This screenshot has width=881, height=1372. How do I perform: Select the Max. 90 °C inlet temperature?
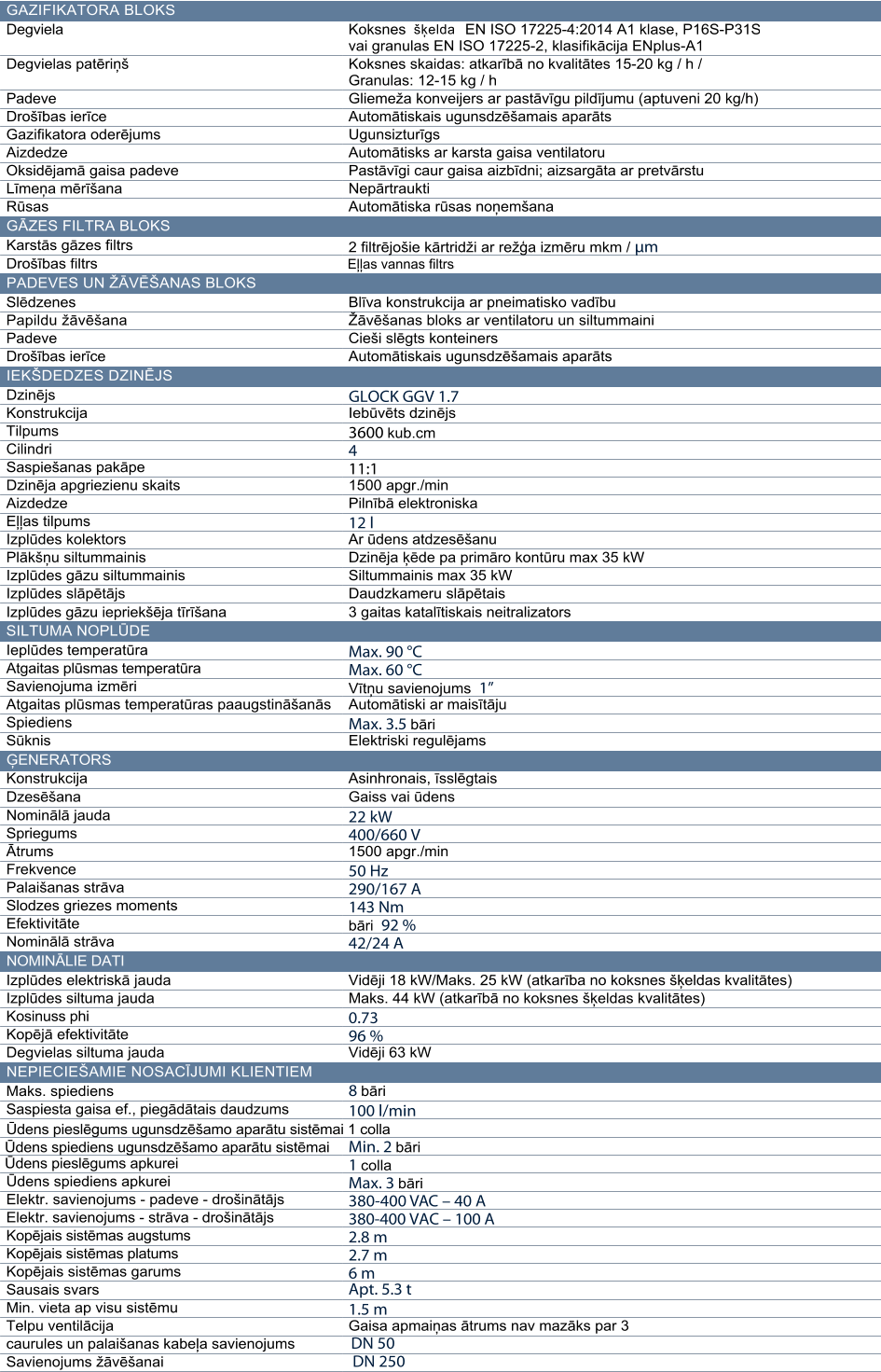pos(385,652)
